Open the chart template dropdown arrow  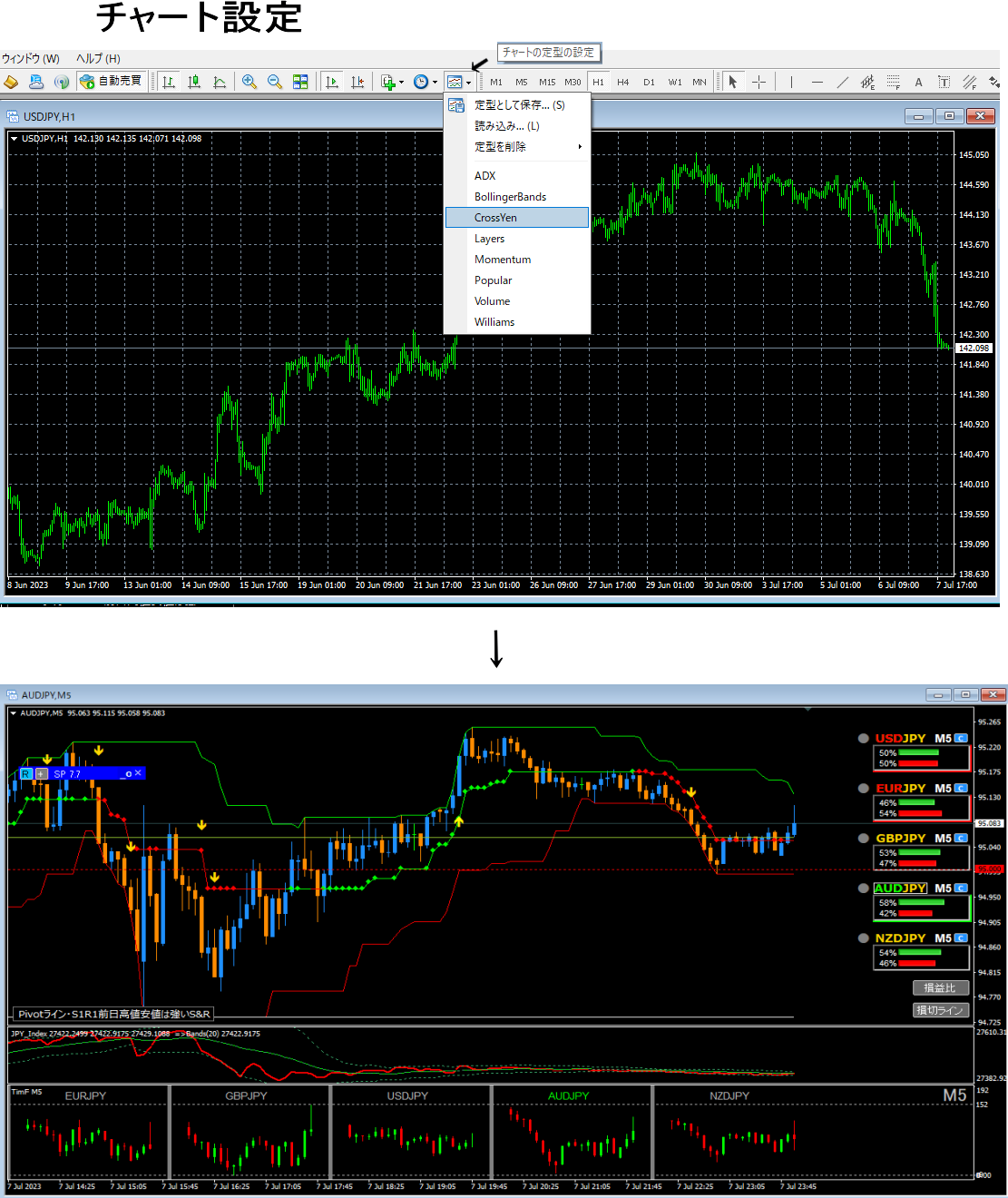click(x=468, y=83)
